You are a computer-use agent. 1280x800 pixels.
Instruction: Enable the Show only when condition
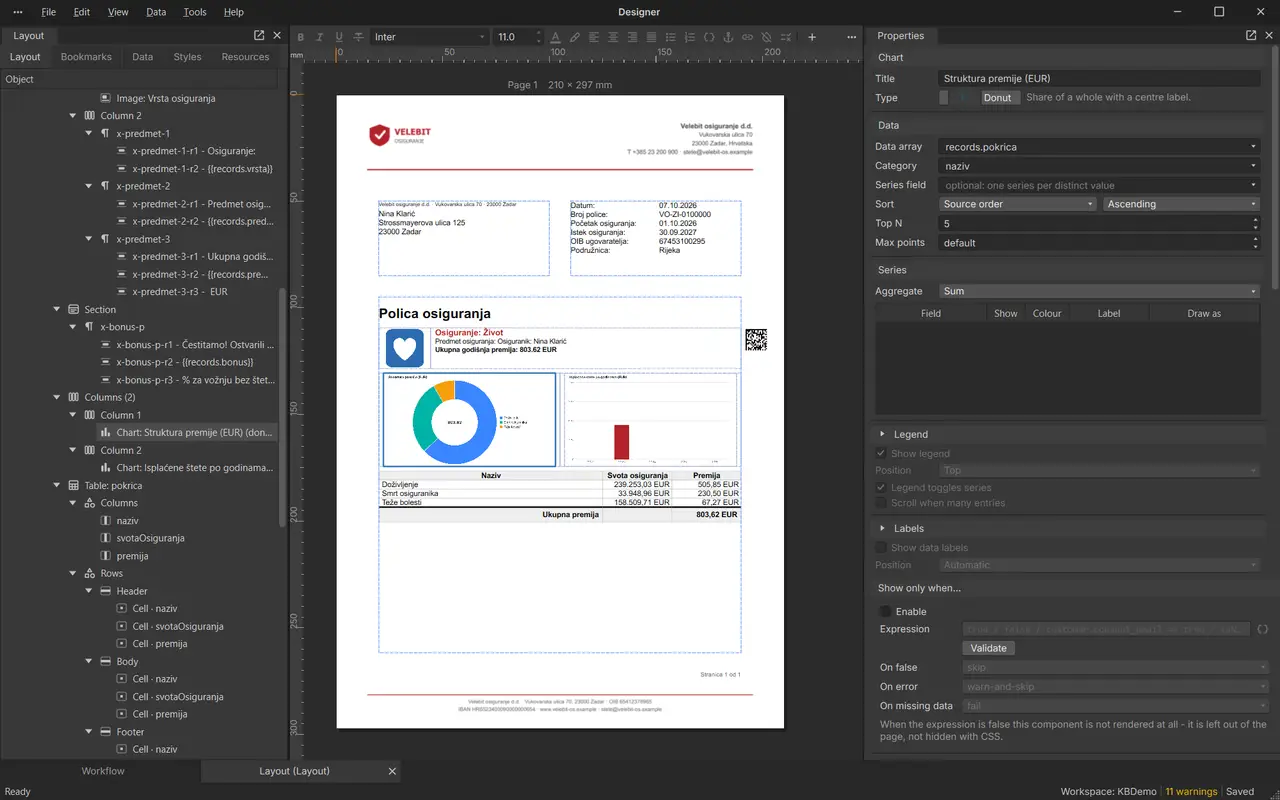pyautogui.click(x=885, y=611)
